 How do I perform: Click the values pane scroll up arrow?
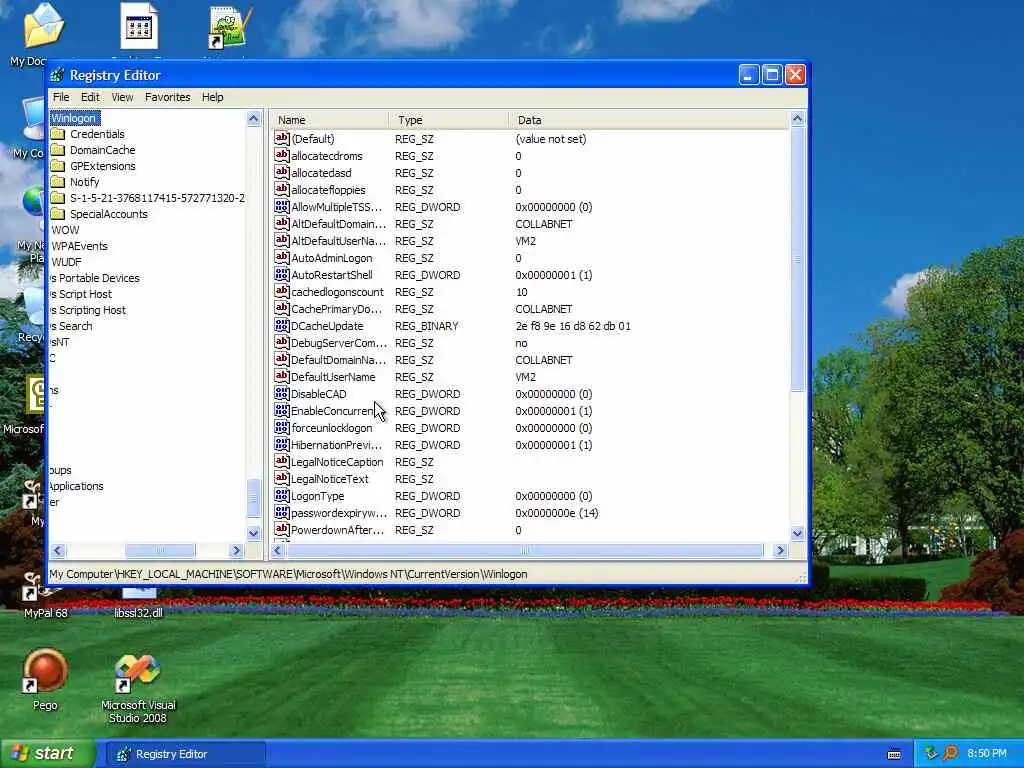tap(797, 119)
